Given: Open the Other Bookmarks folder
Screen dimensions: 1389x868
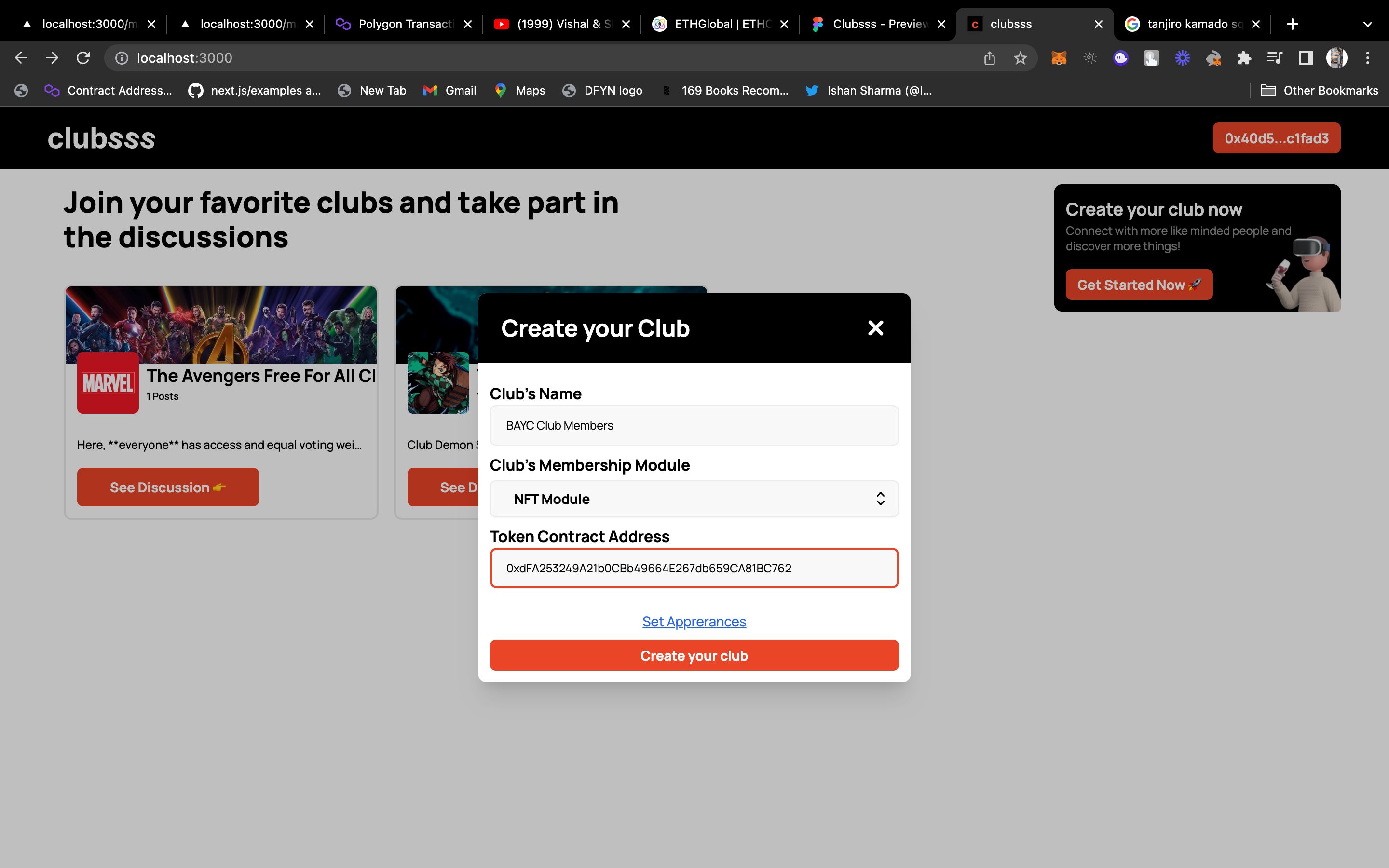Looking at the screenshot, I should click(x=1319, y=91).
